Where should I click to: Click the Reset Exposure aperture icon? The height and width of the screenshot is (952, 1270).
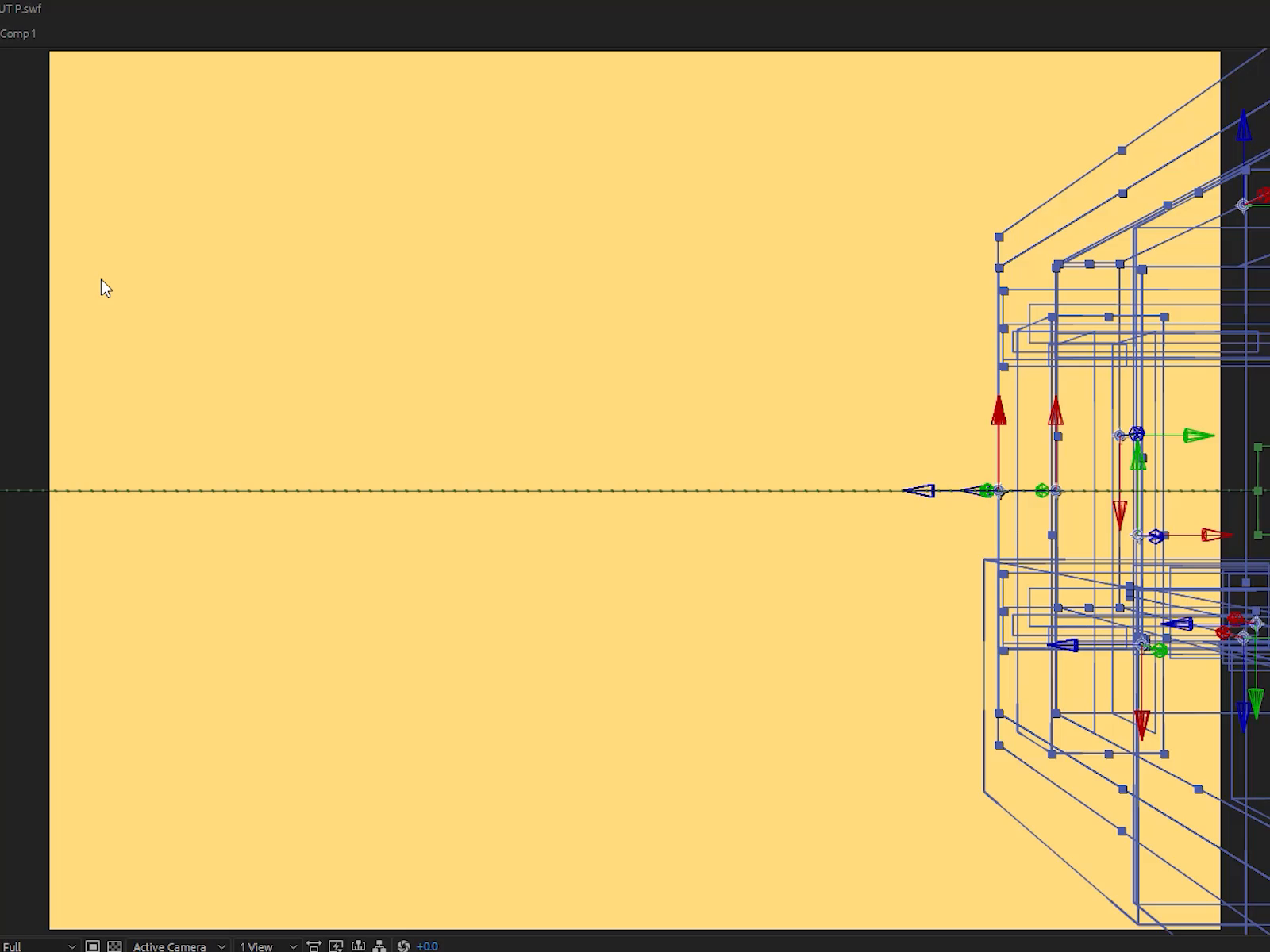click(403, 946)
